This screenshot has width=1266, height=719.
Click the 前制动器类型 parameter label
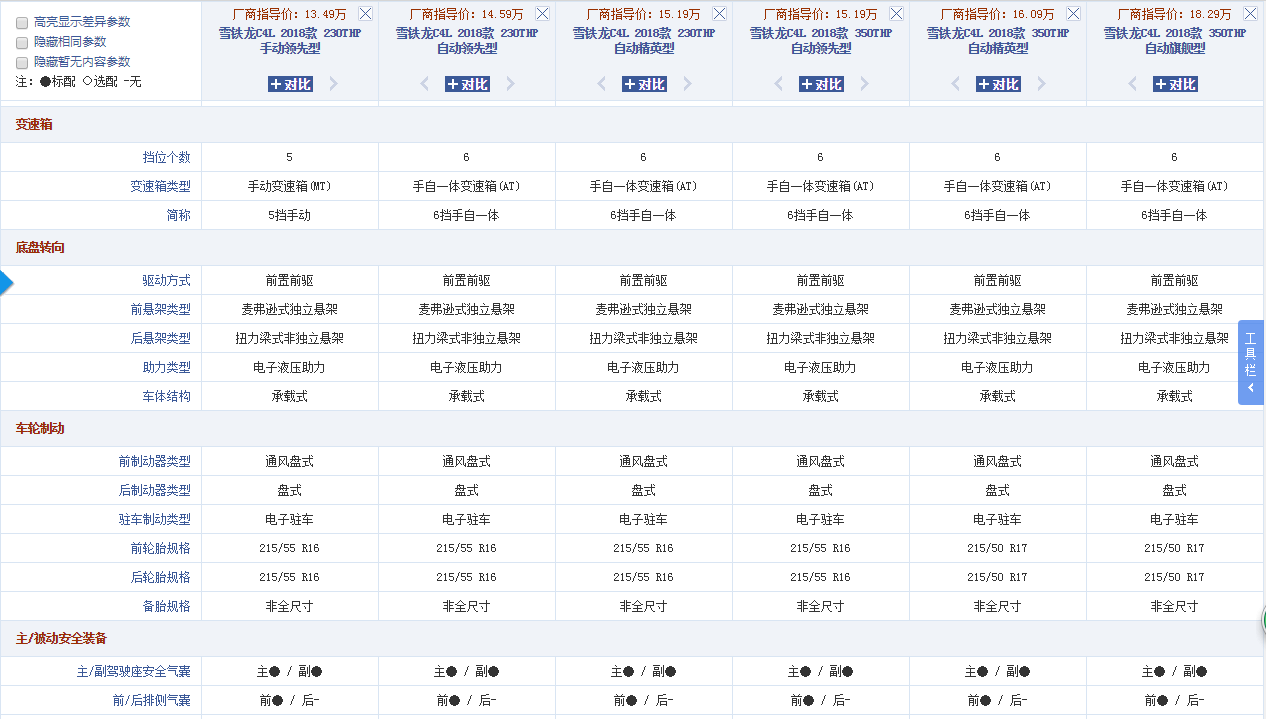[154, 462]
